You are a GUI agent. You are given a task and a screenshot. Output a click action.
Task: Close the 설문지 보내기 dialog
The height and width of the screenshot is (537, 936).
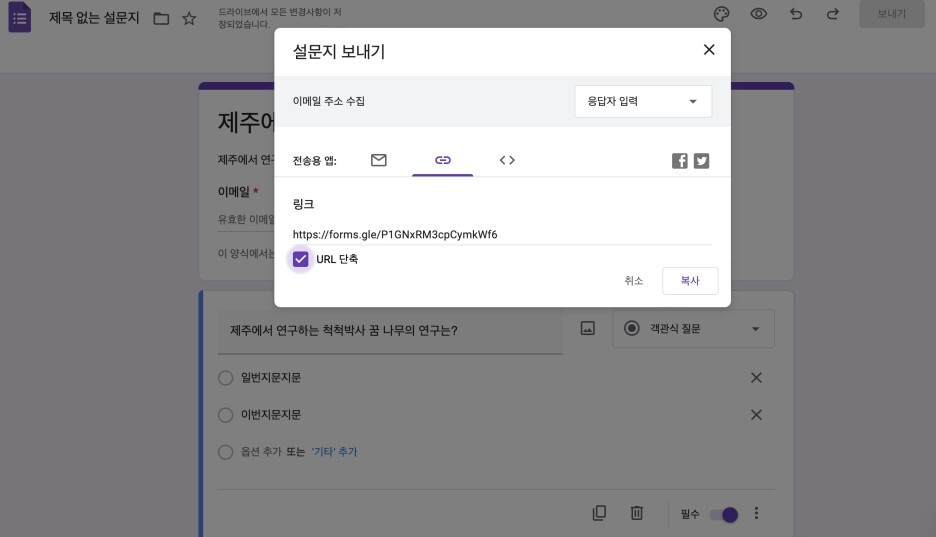(x=709, y=50)
